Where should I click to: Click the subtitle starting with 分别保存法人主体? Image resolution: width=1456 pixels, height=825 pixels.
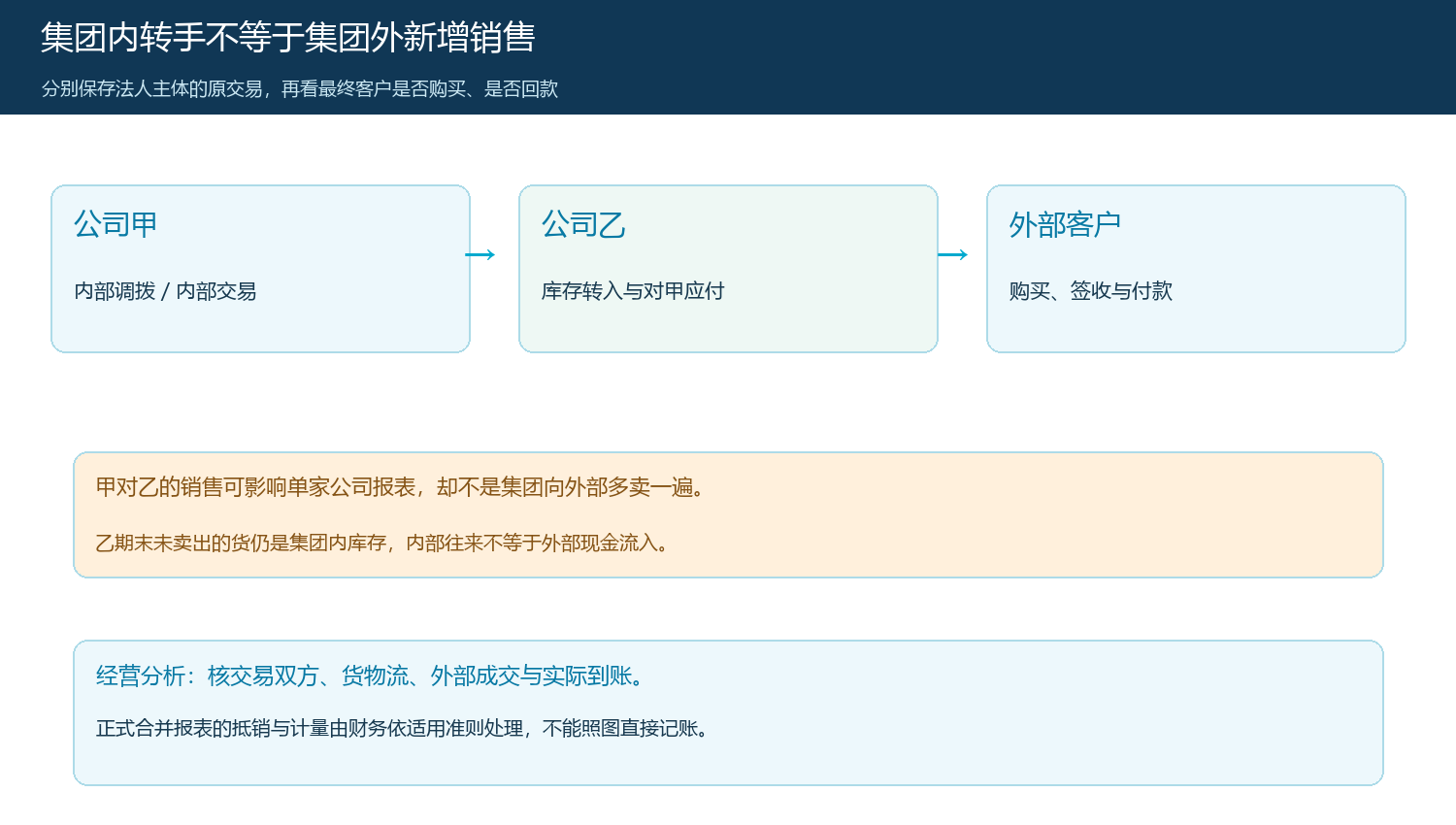(300, 89)
